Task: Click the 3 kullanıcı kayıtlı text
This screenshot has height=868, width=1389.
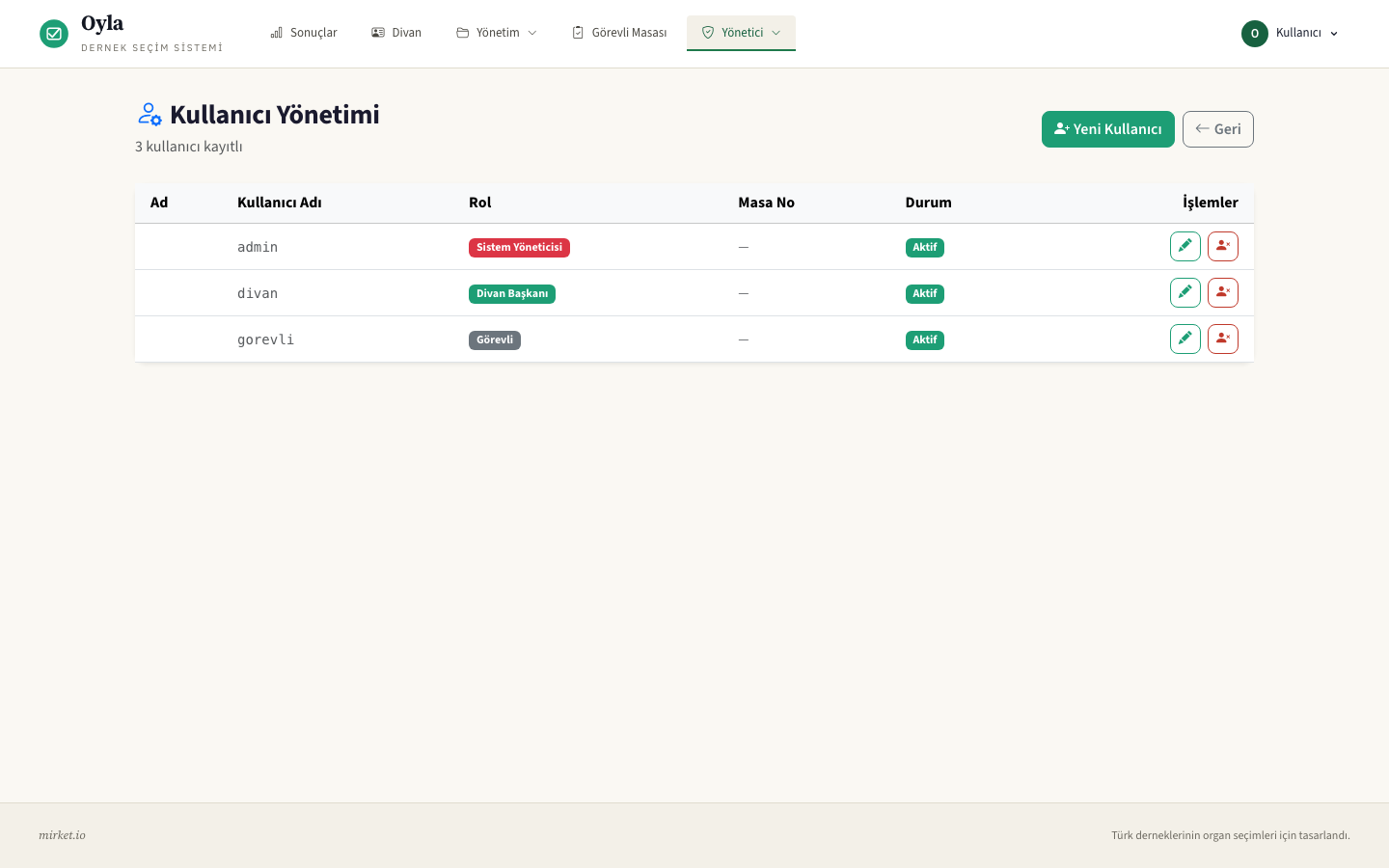Action: tap(189, 147)
